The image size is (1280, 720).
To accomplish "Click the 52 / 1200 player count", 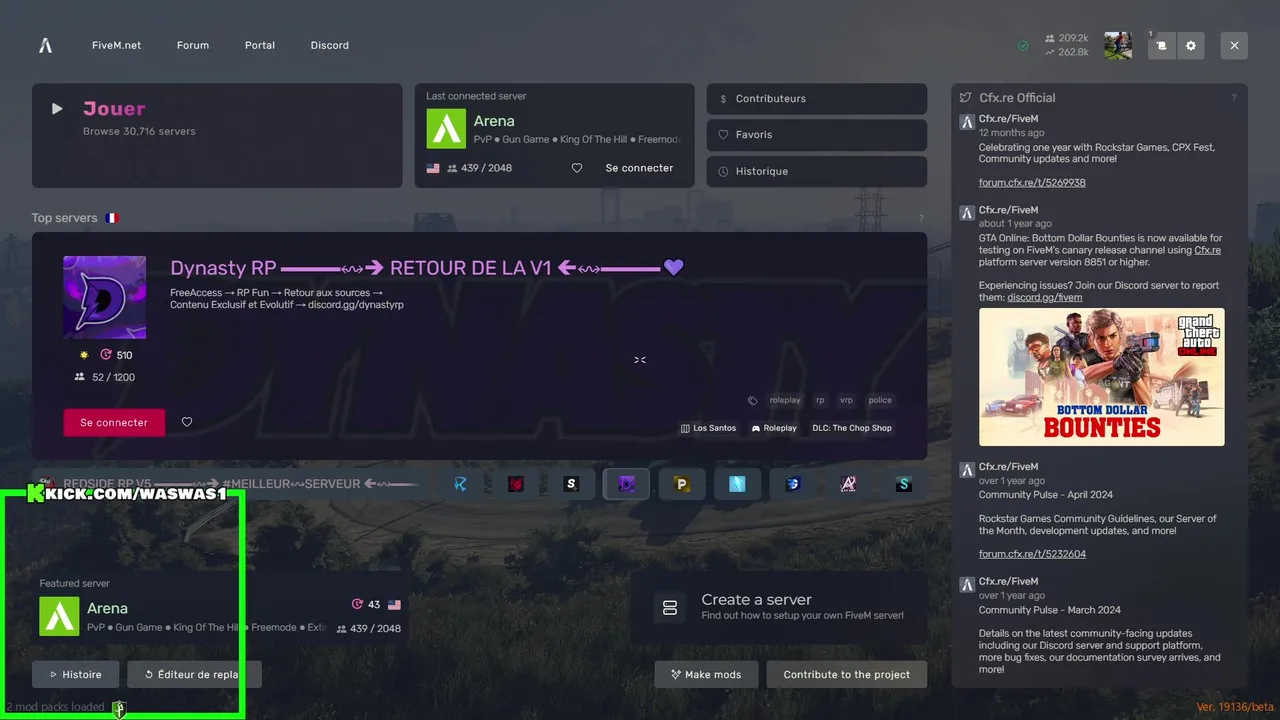I will [x=104, y=377].
